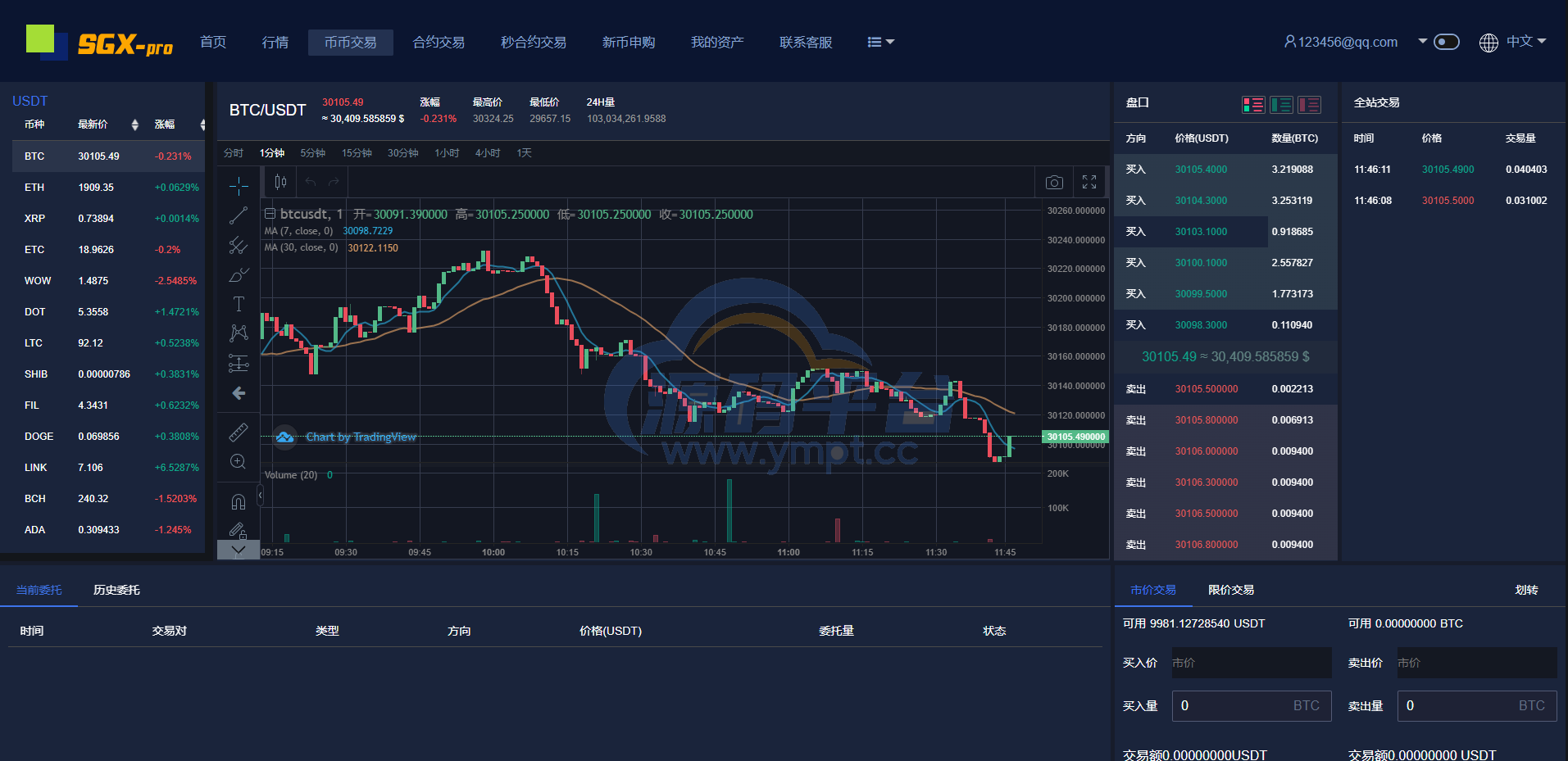Toggle chart fullscreen mode
The width and height of the screenshot is (1568, 761).
(x=1089, y=182)
